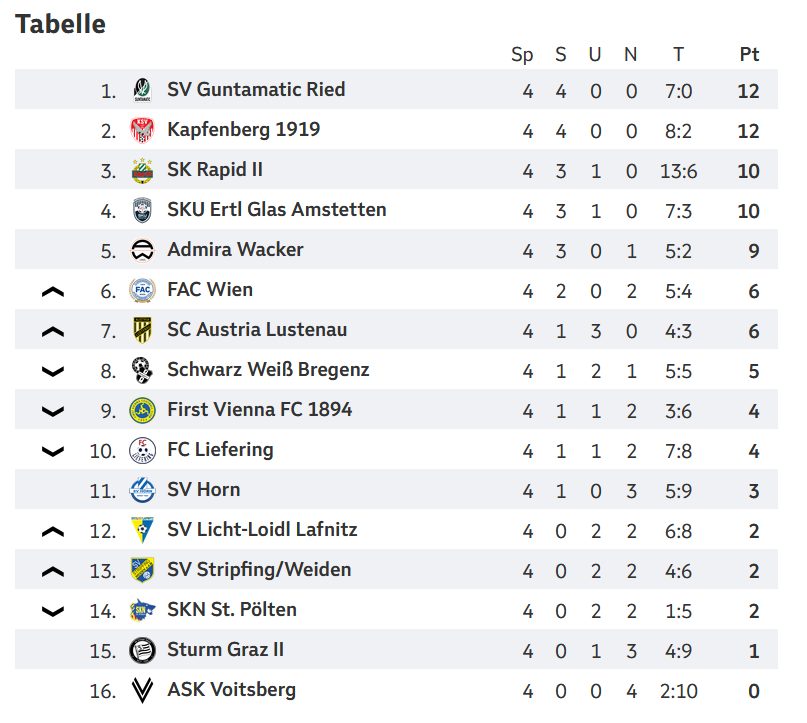Click the down arrow next to FC Liefering
807x723 pixels.
52,451
